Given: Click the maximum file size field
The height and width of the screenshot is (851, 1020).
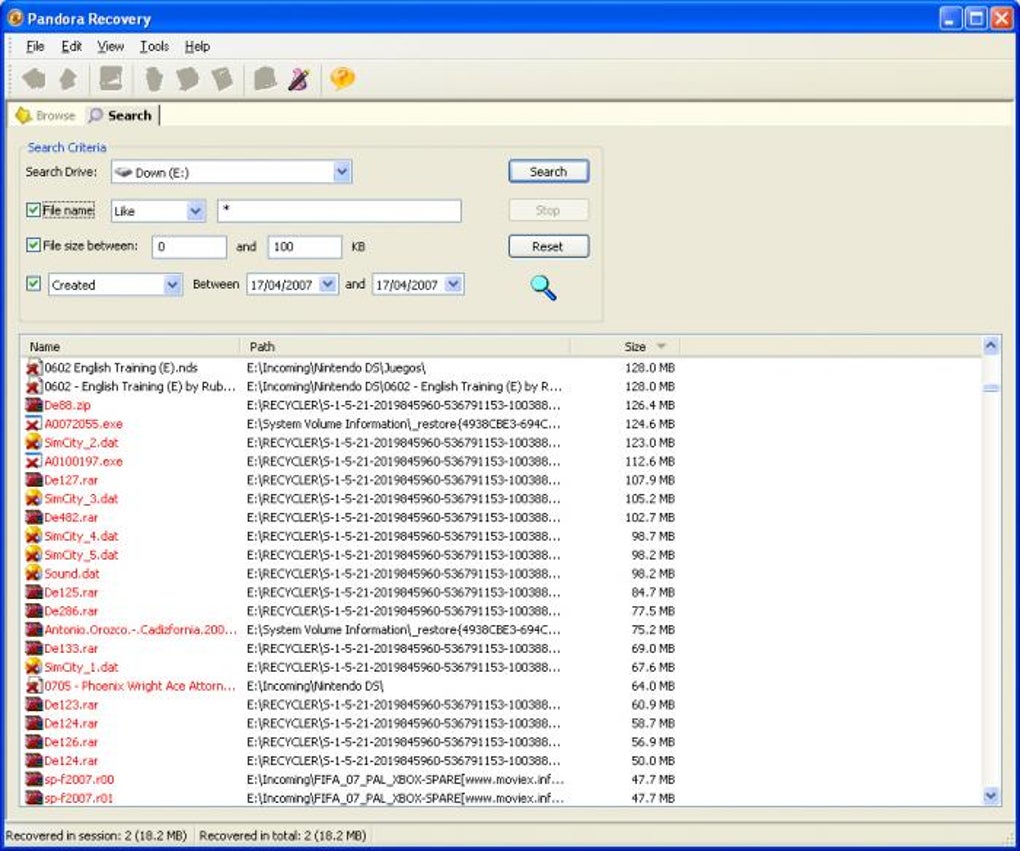Looking at the screenshot, I should (304, 247).
